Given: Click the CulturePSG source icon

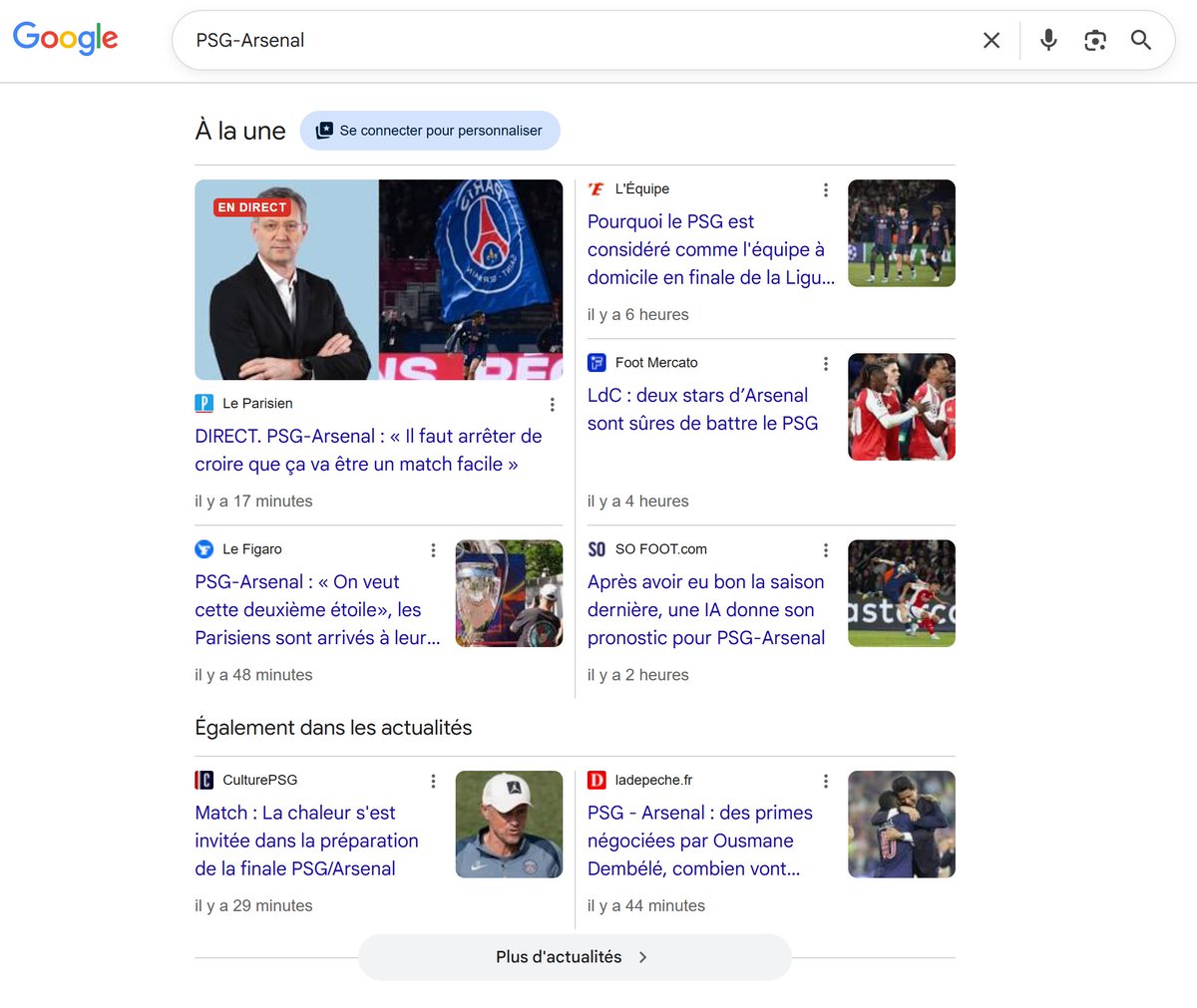Looking at the screenshot, I should coord(203,781).
